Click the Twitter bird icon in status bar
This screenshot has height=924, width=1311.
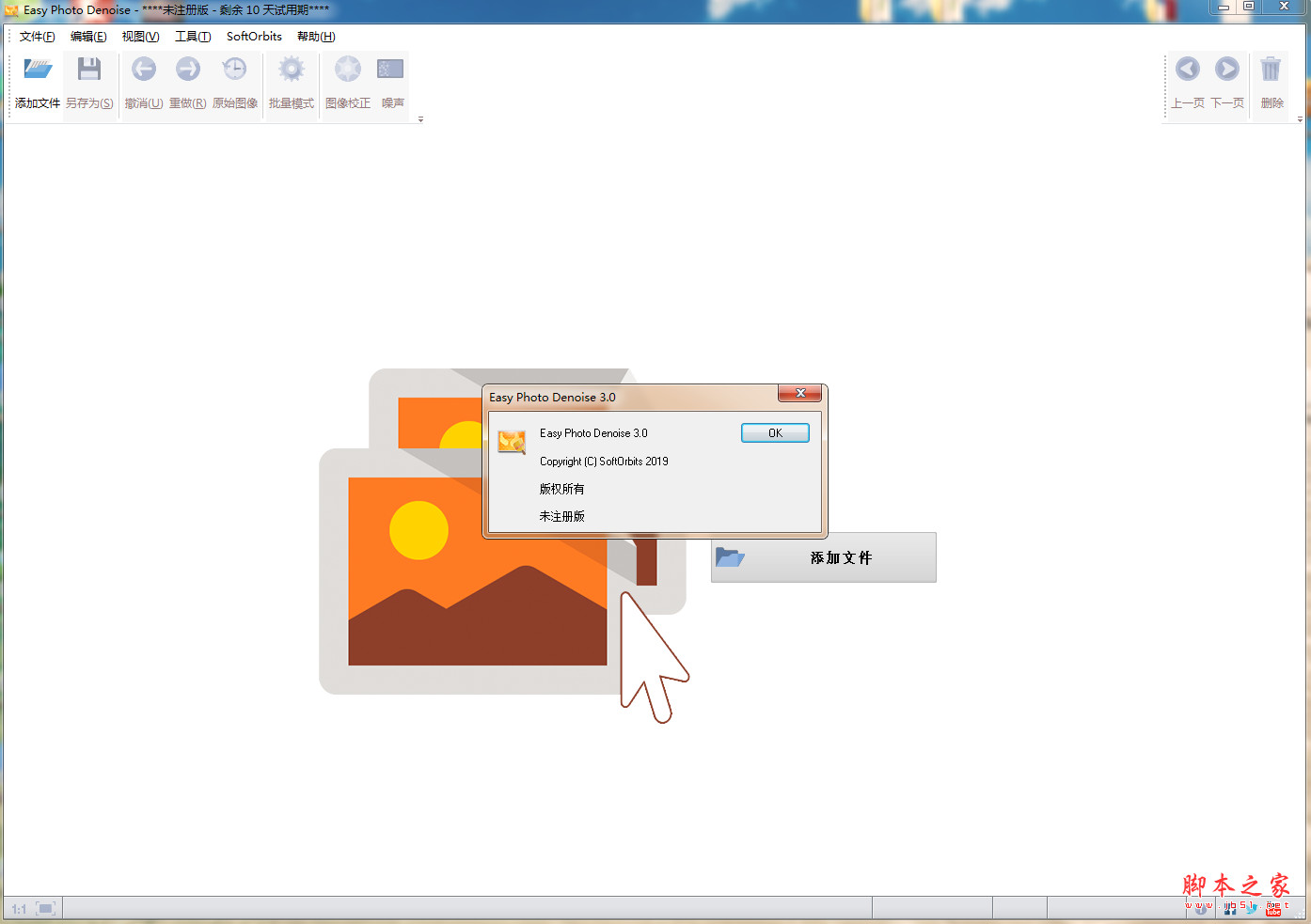[x=1252, y=909]
